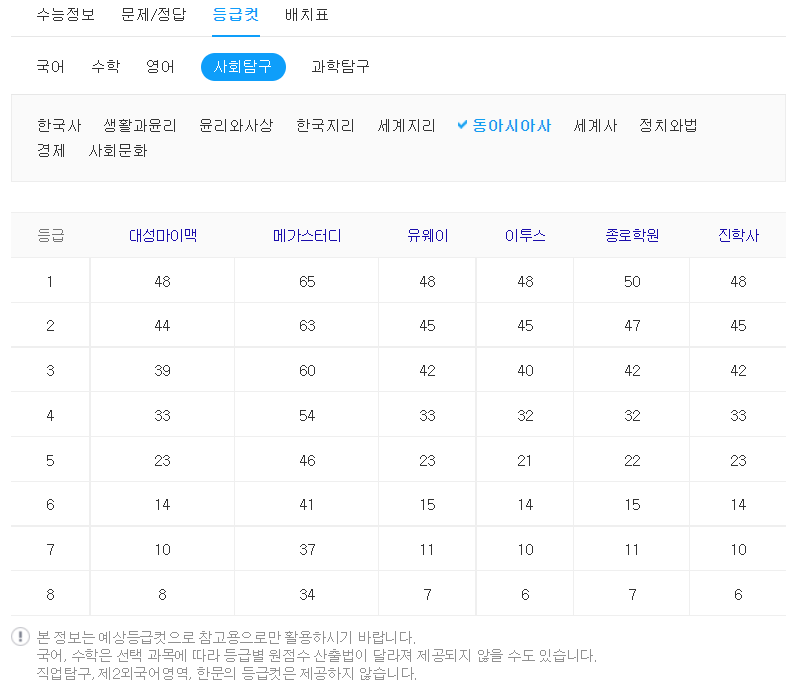Click the 종로학원 grade 1 value 50
Image resolution: width=790 pixels, height=700 pixels.
click(x=632, y=281)
